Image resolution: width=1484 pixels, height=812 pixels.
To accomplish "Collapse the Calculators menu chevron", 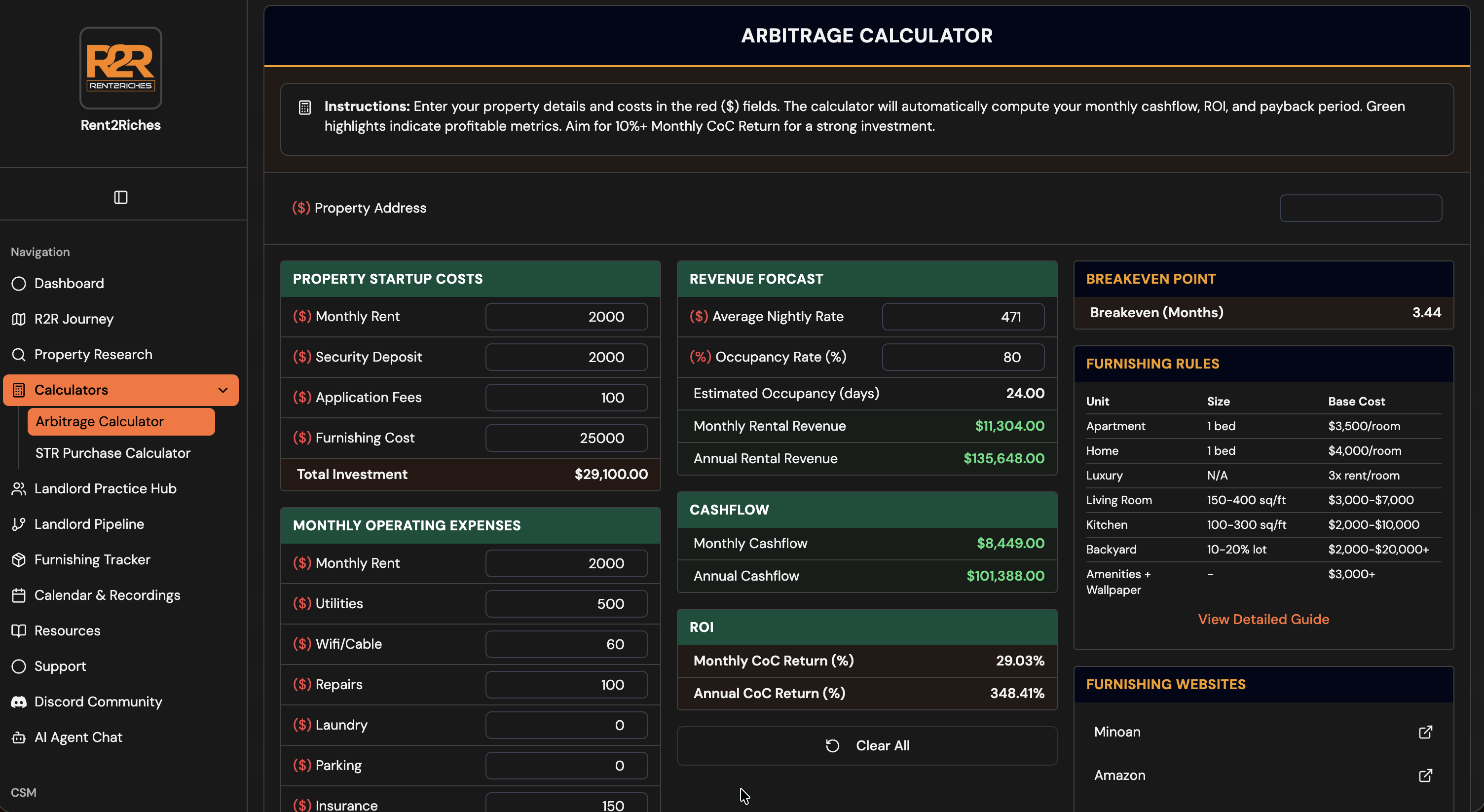I will click(223, 390).
